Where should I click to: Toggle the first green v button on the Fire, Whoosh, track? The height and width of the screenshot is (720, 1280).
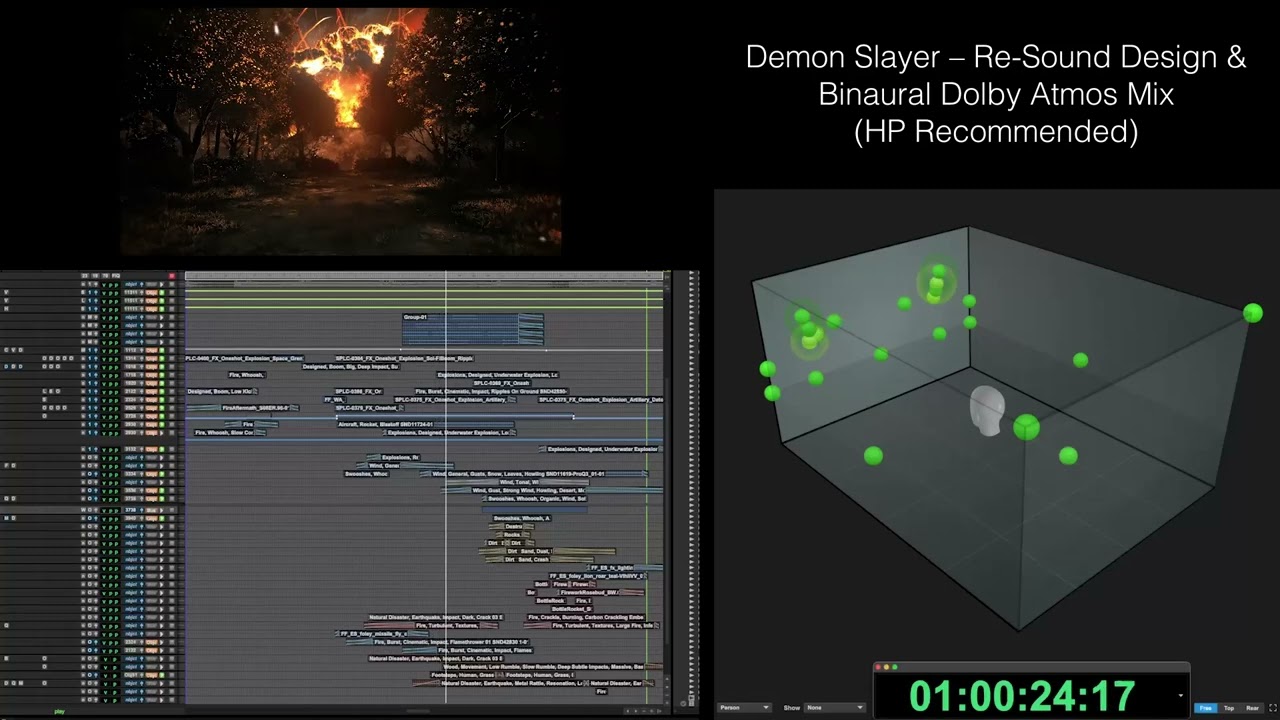[x=104, y=375]
